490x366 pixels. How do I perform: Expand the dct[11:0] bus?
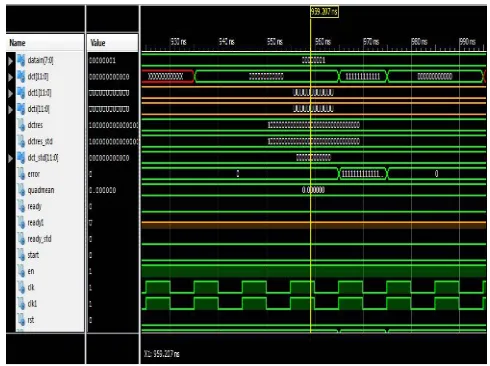10,77
